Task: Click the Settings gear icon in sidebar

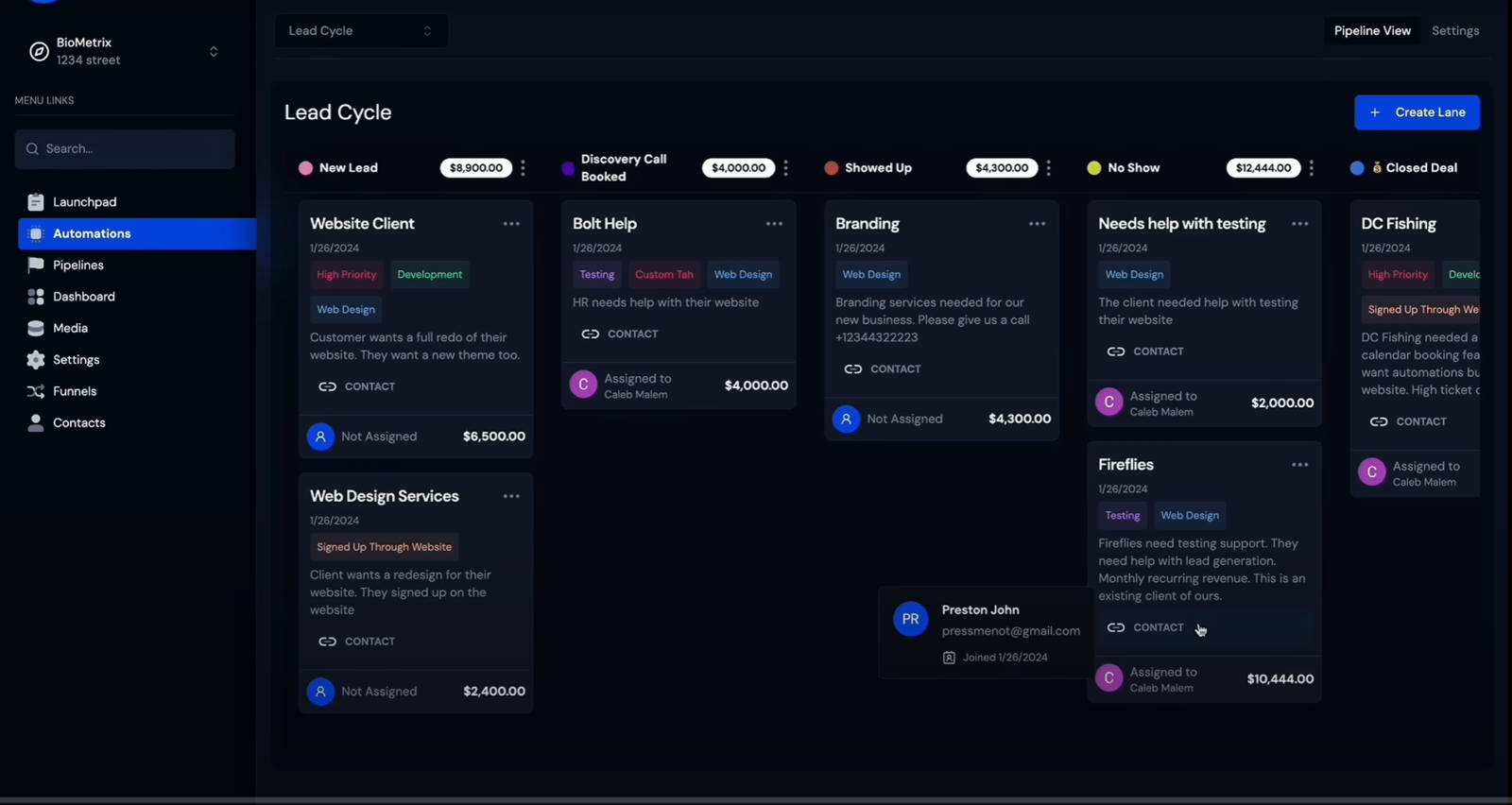Action: [x=36, y=360]
